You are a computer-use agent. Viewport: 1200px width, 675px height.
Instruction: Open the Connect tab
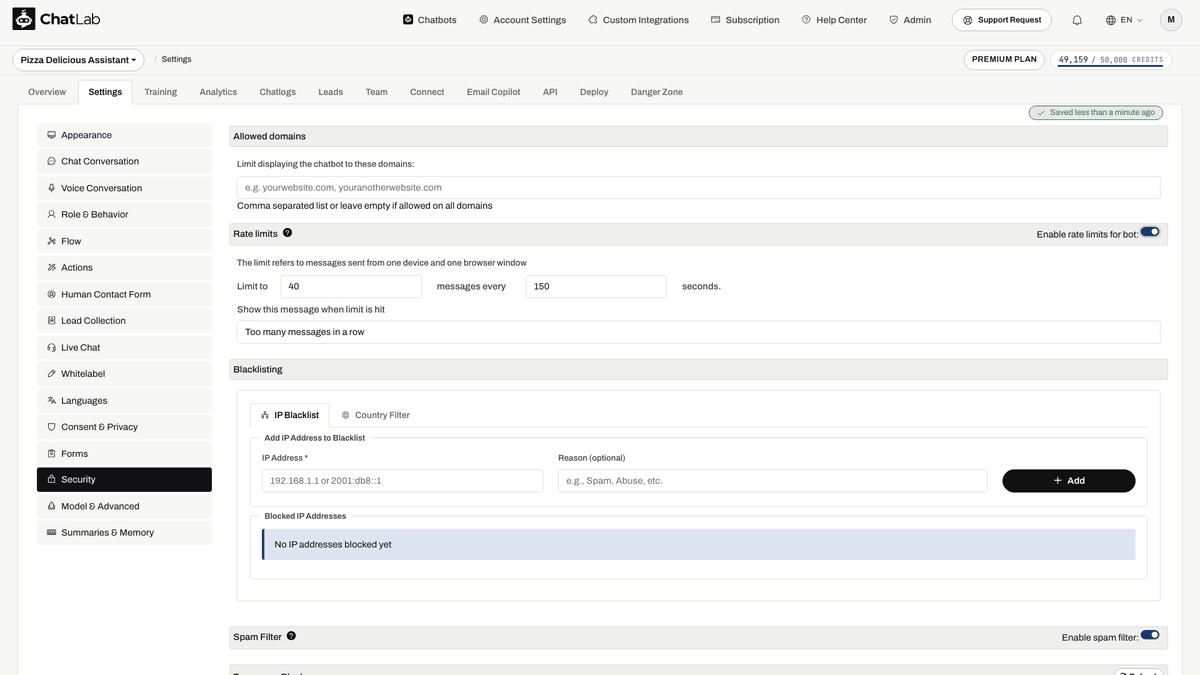tap(427, 92)
